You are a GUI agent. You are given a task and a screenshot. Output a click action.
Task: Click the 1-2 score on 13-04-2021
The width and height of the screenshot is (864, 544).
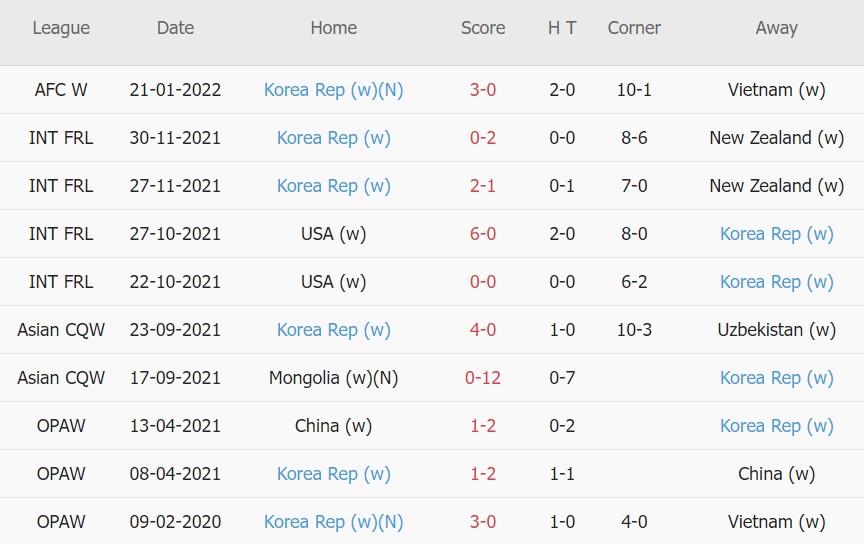483,426
